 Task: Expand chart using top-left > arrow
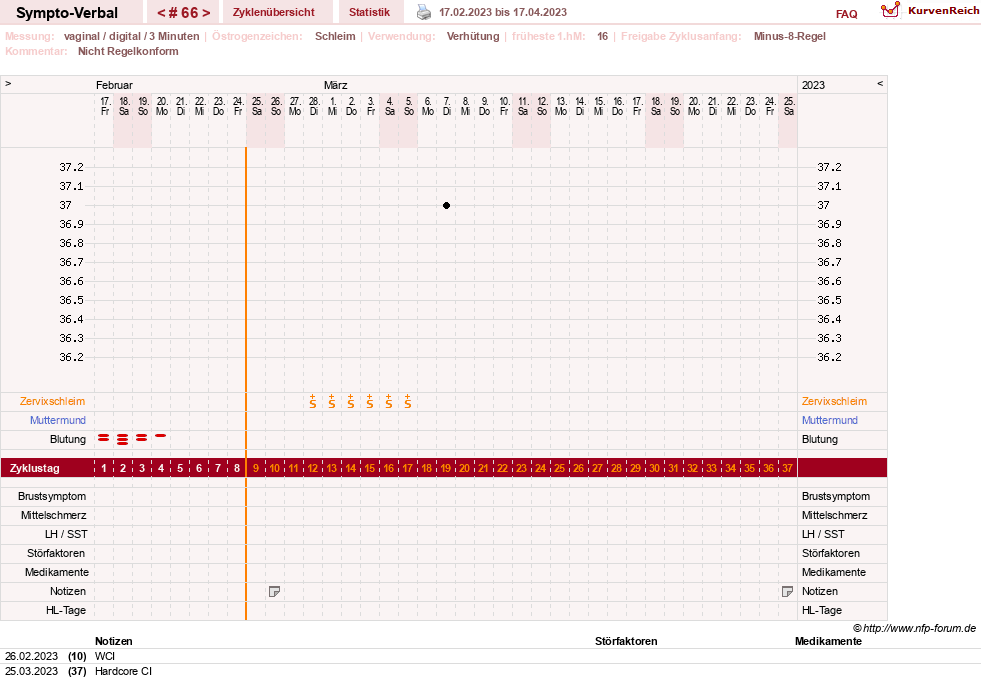pyautogui.click(x=8, y=83)
